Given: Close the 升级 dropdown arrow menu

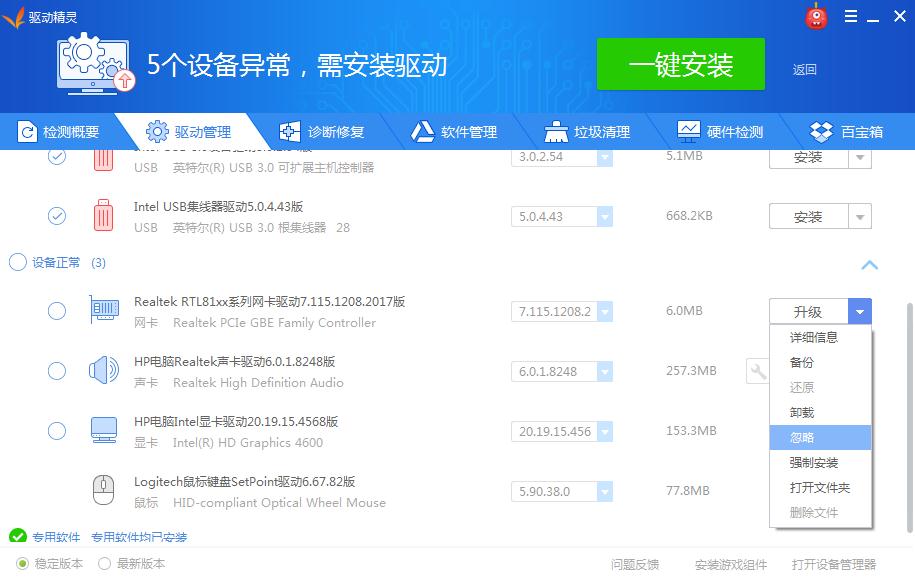Looking at the screenshot, I should tap(860, 312).
